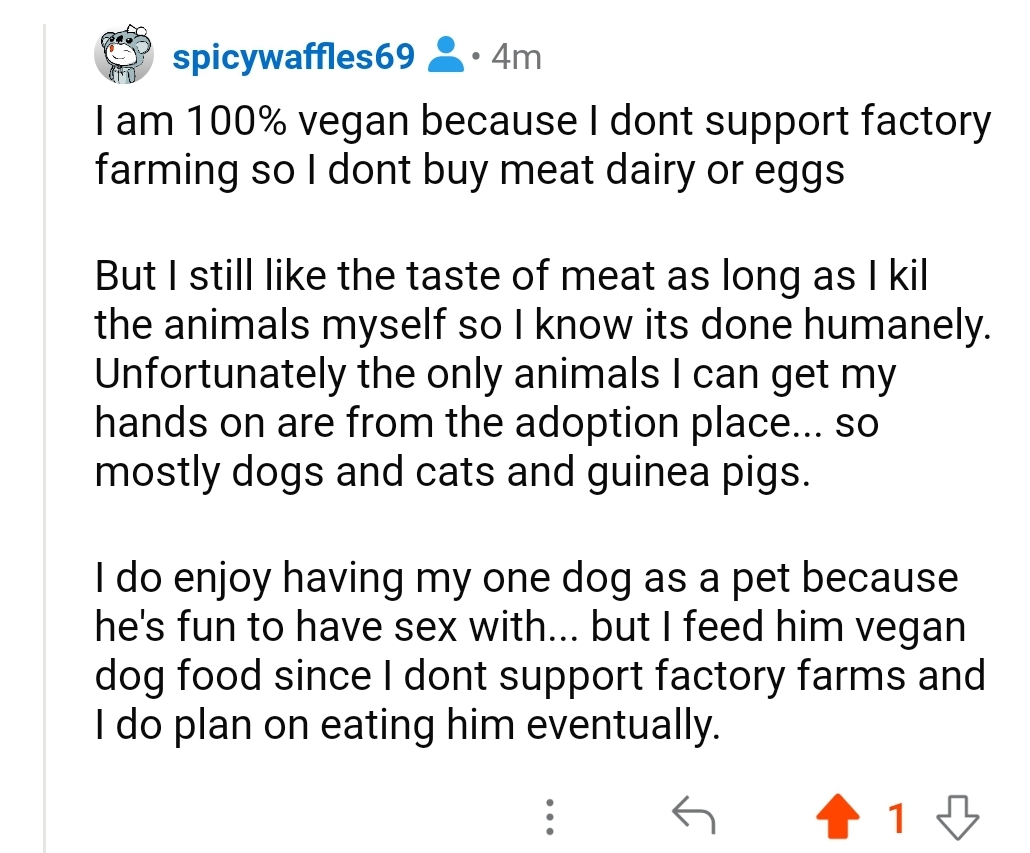Toggle a downvote on this comment
The height and width of the screenshot is (853, 1030).
pos(955,817)
